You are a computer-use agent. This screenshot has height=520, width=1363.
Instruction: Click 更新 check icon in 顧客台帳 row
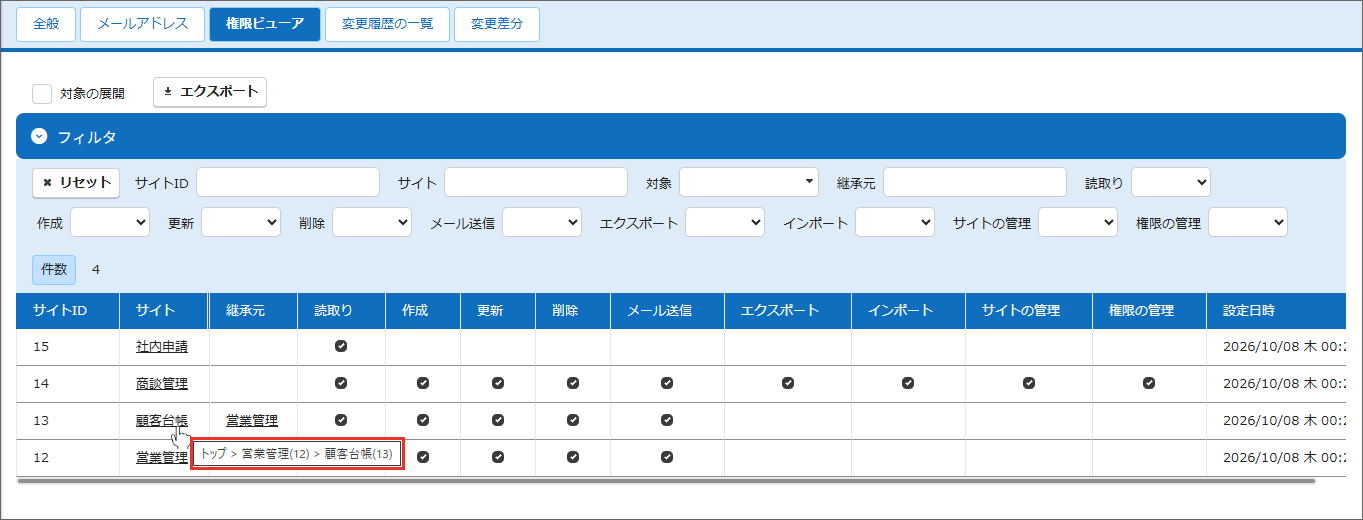pyautogui.click(x=498, y=420)
